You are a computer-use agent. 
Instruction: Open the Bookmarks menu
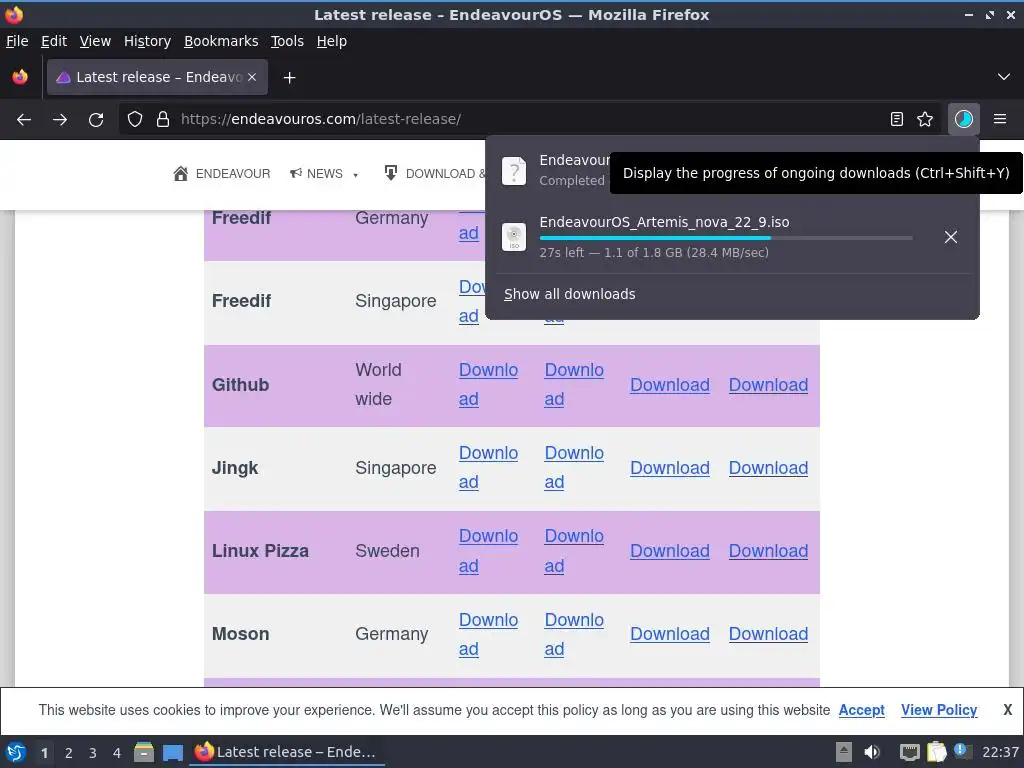click(221, 41)
